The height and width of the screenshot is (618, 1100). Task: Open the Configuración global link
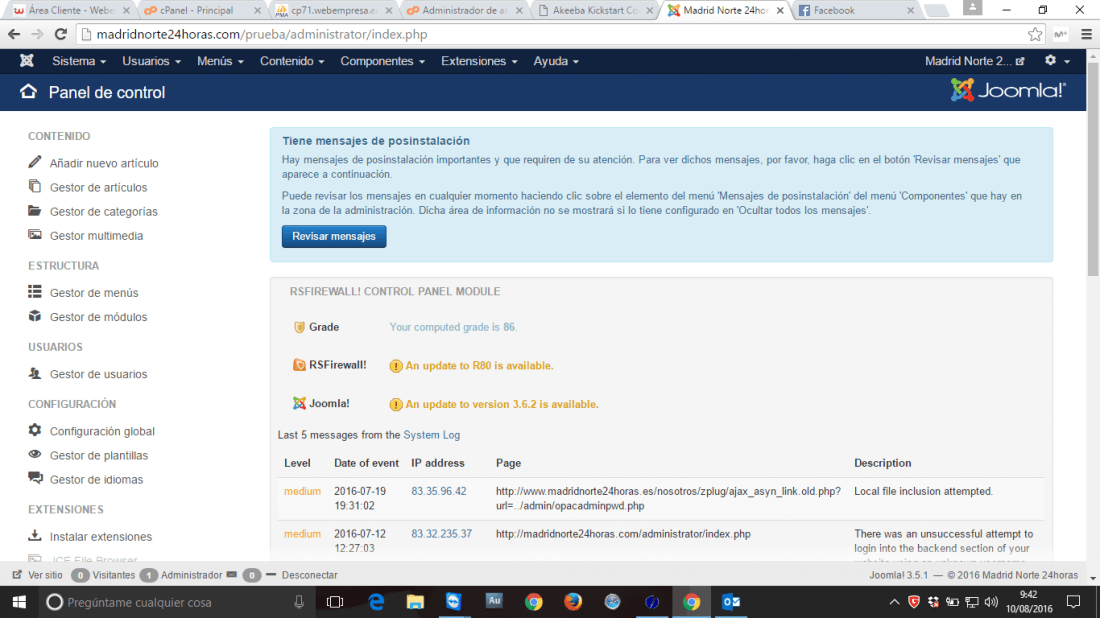coord(102,431)
